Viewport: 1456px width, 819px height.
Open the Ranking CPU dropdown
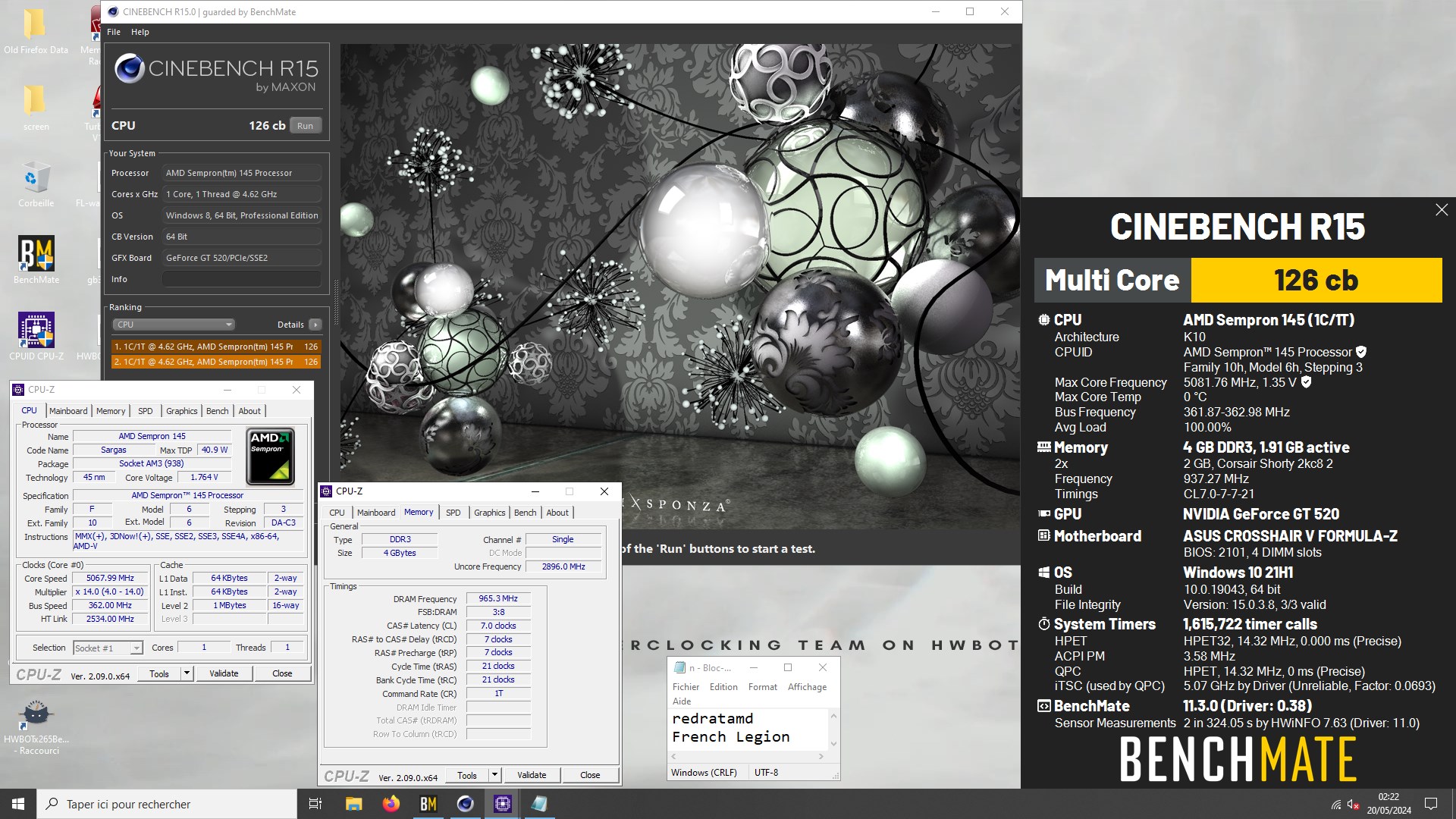tap(174, 325)
